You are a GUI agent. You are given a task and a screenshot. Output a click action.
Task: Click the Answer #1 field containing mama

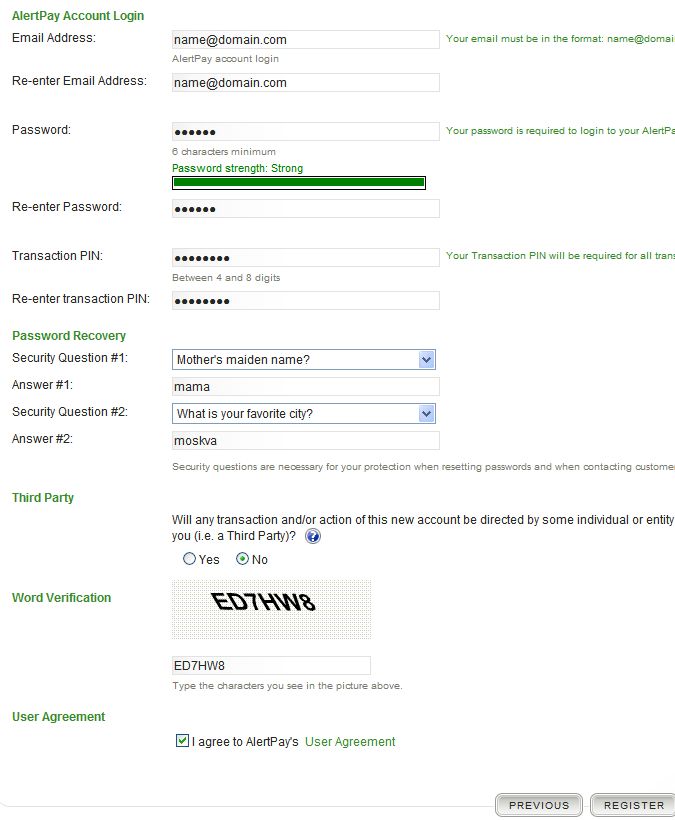point(305,386)
